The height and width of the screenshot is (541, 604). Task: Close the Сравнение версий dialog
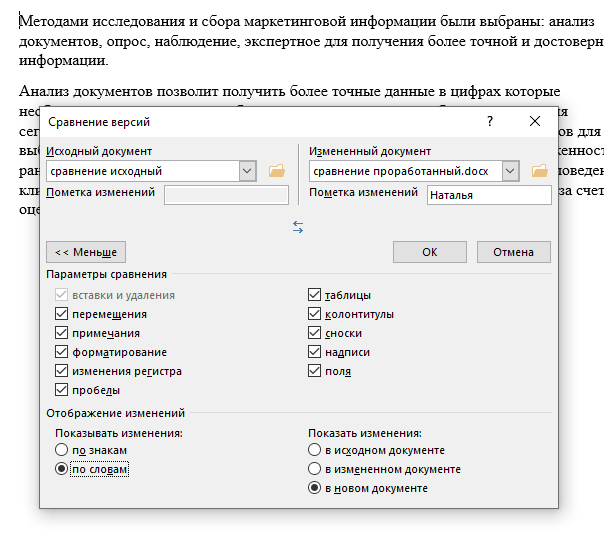535,122
